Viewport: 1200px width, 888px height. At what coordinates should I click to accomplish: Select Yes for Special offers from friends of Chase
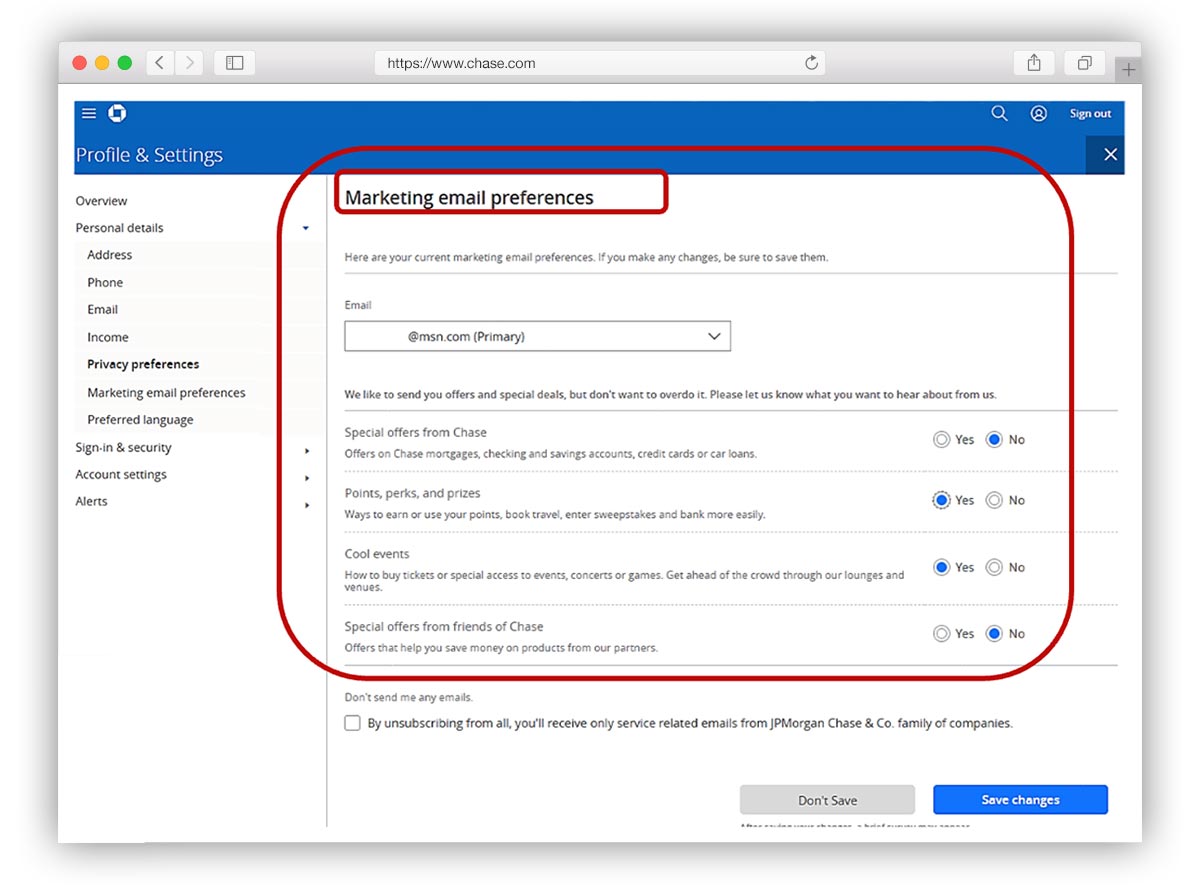941,633
